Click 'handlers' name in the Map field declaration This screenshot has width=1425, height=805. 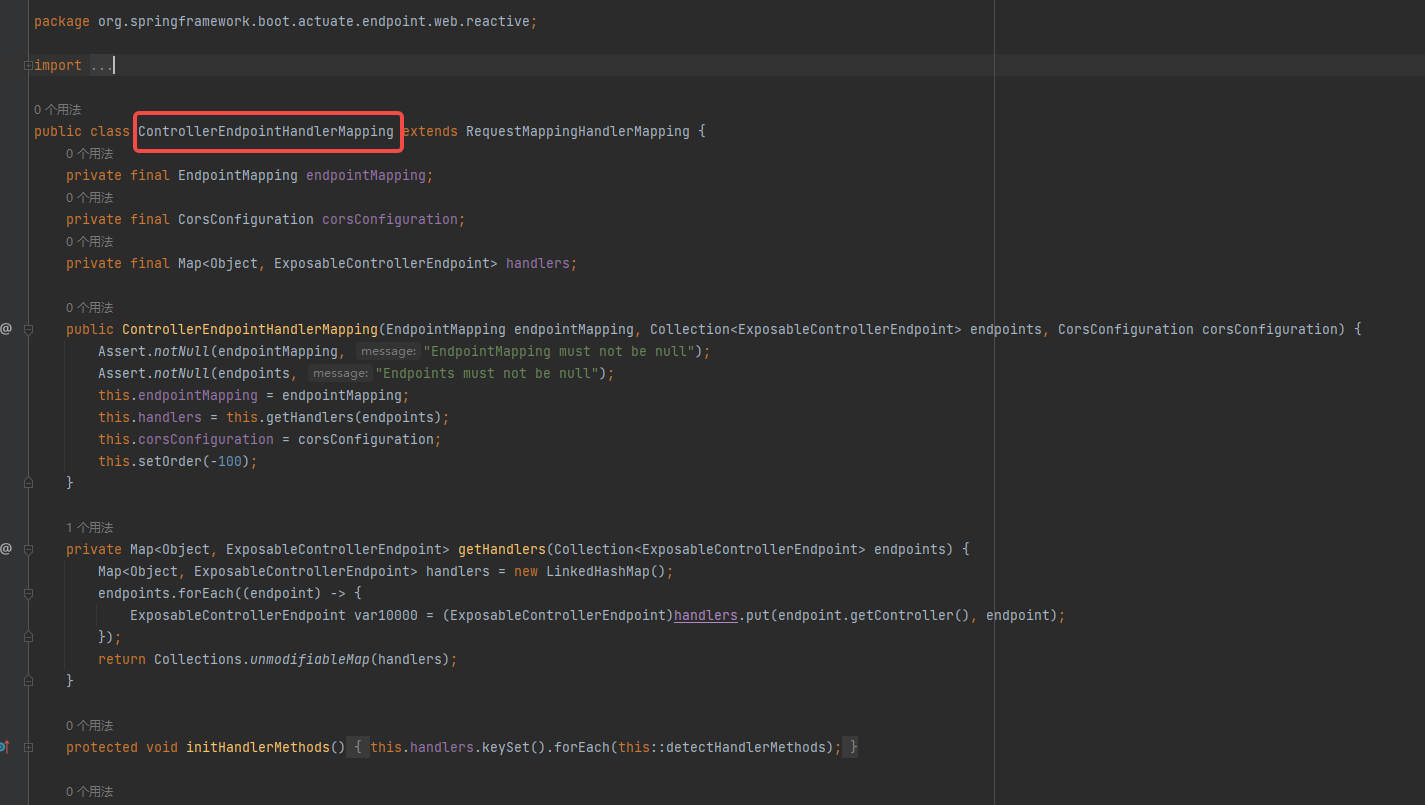(x=538, y=263)
